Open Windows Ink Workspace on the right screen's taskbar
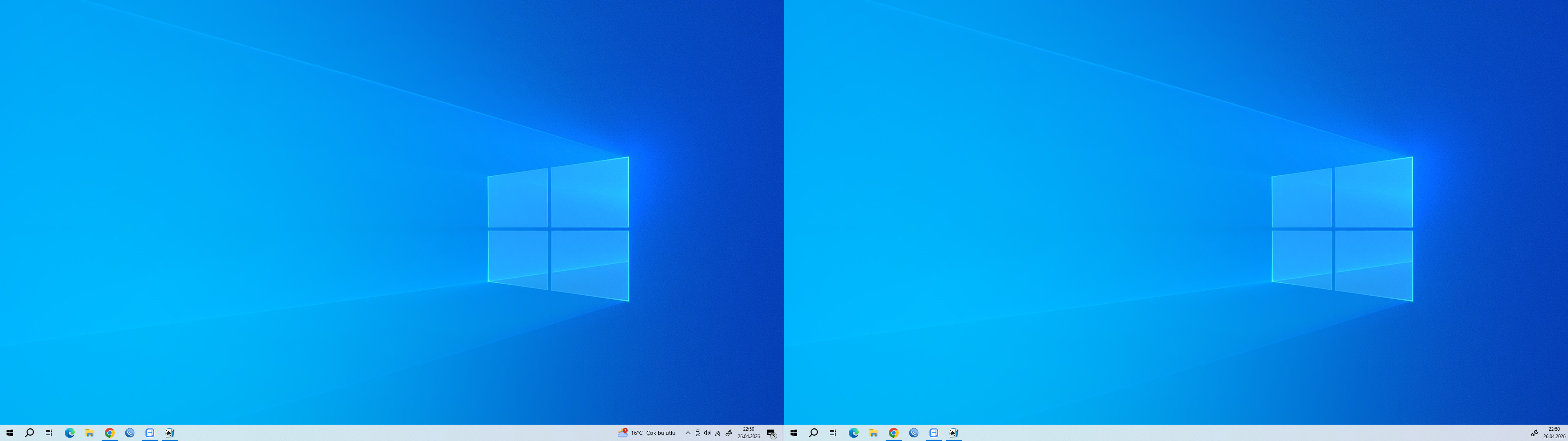This screenshot has height=441, width=1568. coord(1535,433)
